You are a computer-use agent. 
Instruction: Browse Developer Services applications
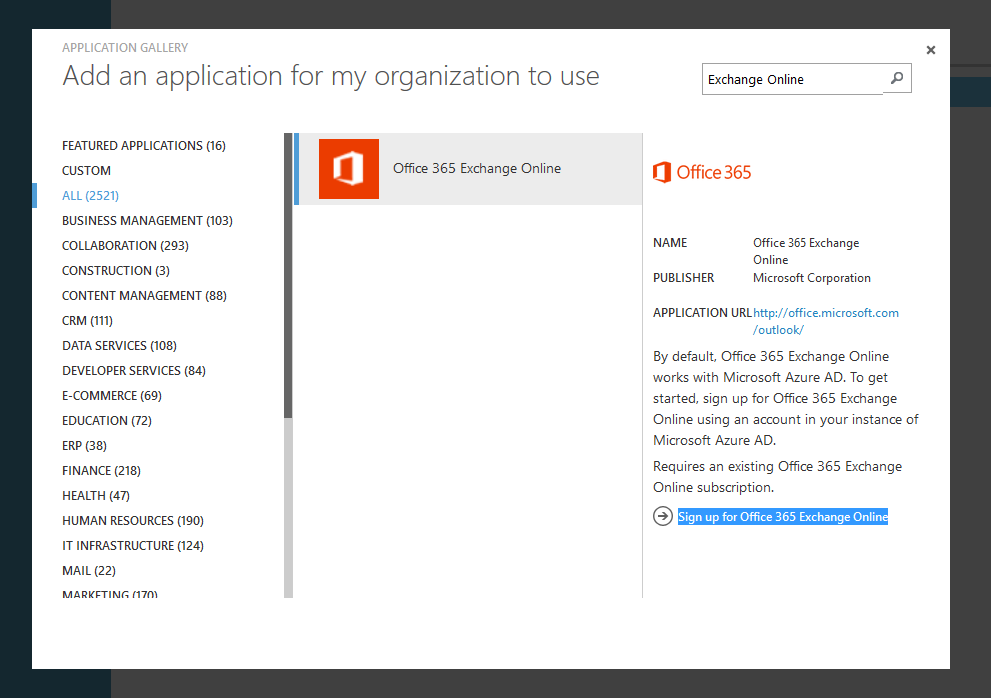(x=134, y=371)
